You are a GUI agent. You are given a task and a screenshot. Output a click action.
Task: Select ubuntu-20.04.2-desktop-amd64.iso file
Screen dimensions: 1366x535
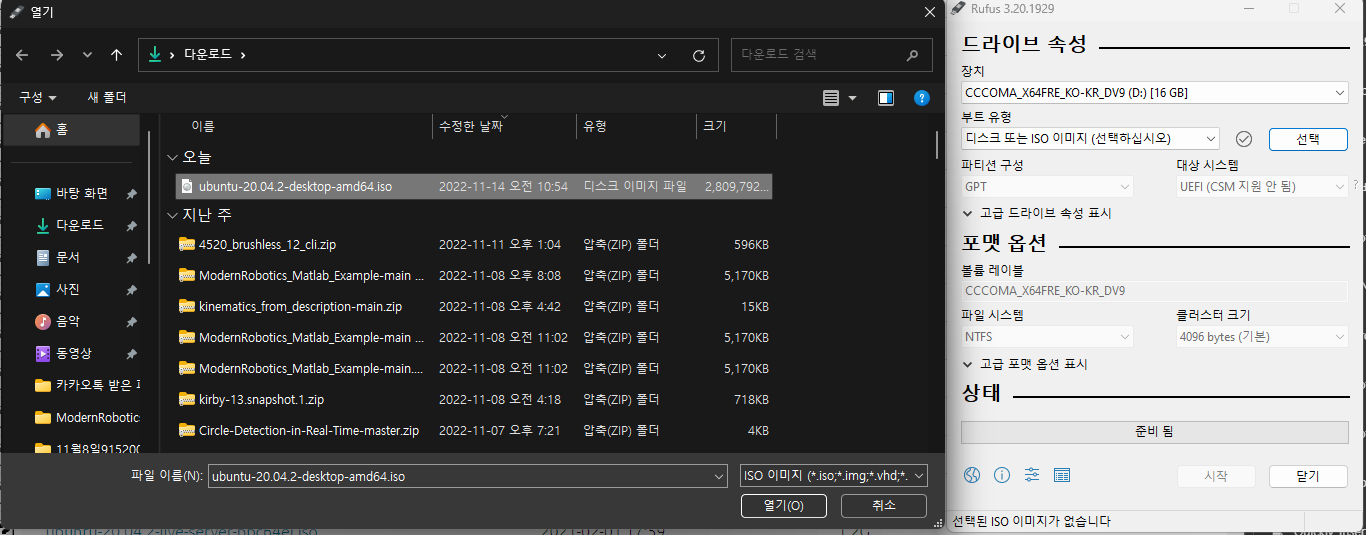click(474, 186)
